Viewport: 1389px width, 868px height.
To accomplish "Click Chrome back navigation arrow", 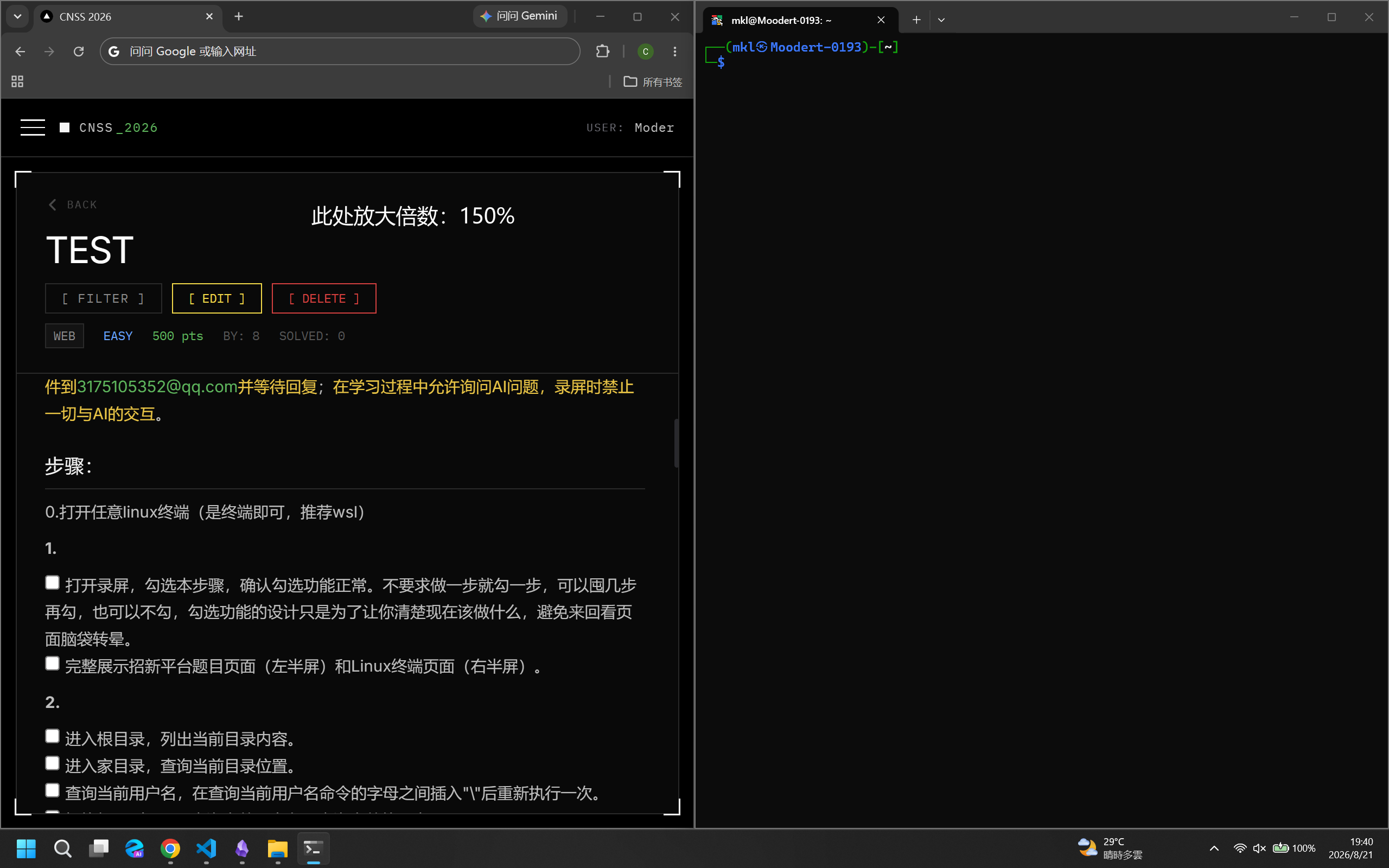I will [x=20, y=52].
